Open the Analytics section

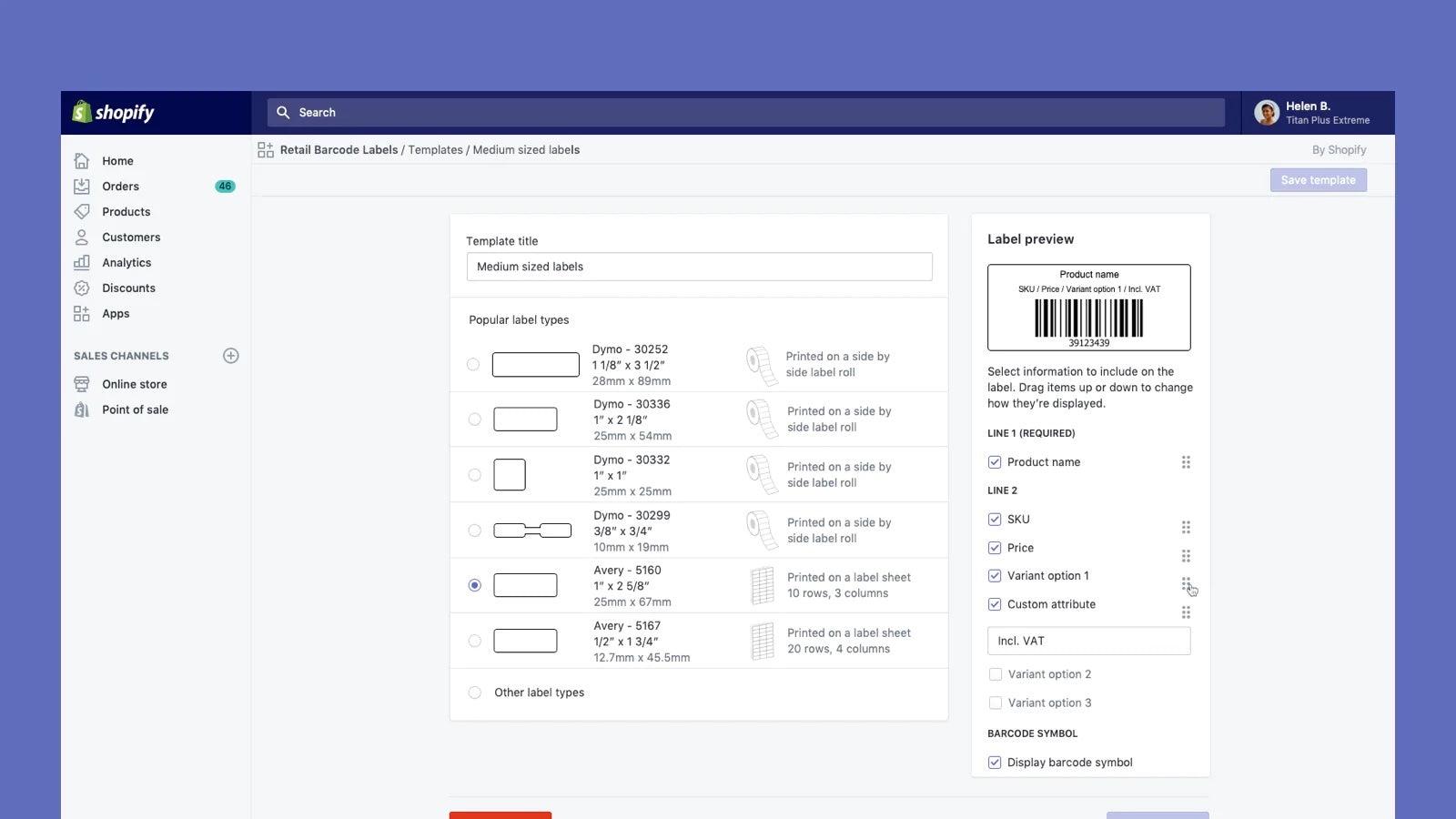tap(126, 262)
